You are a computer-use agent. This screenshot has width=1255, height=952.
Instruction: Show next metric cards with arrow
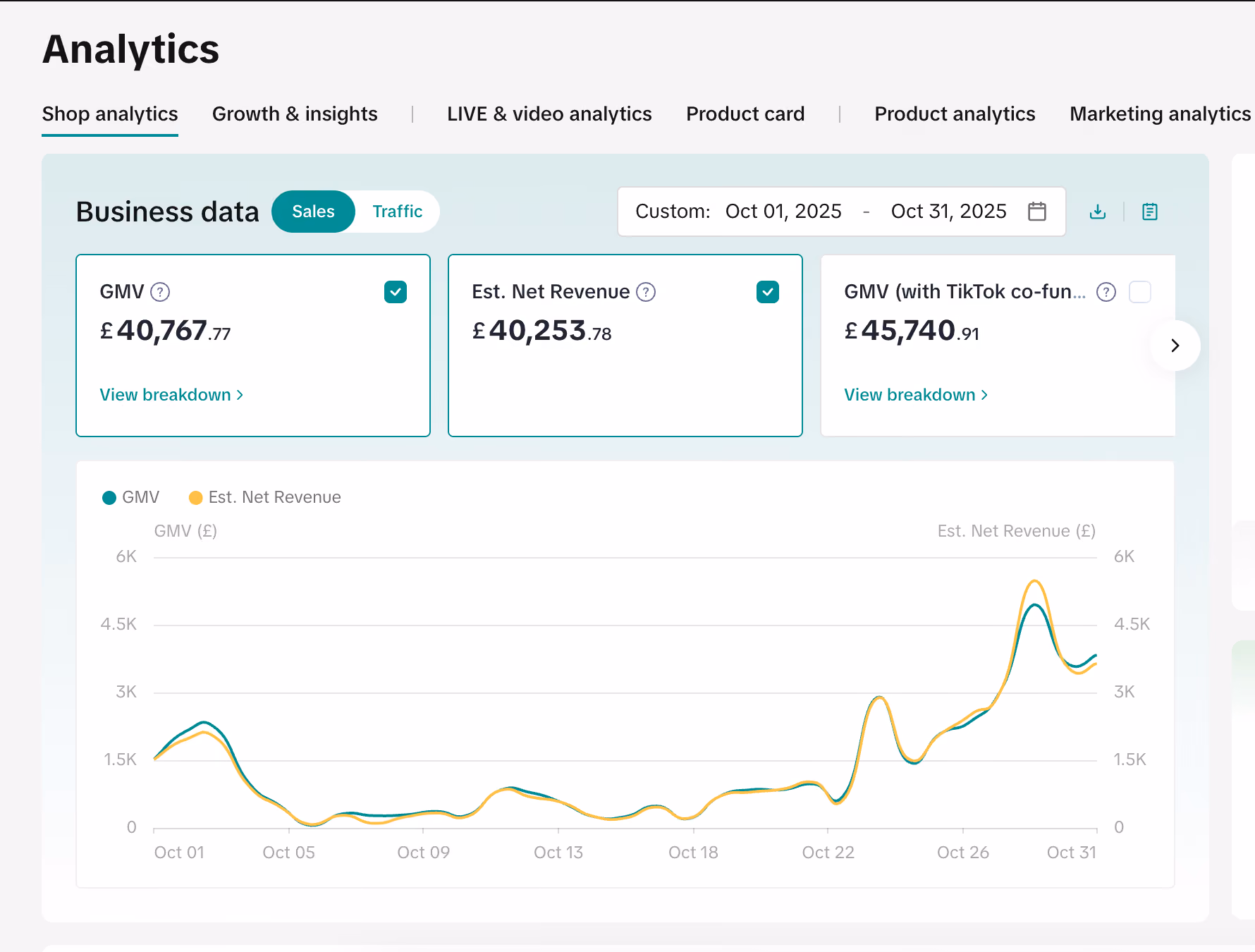(1175, 346)
